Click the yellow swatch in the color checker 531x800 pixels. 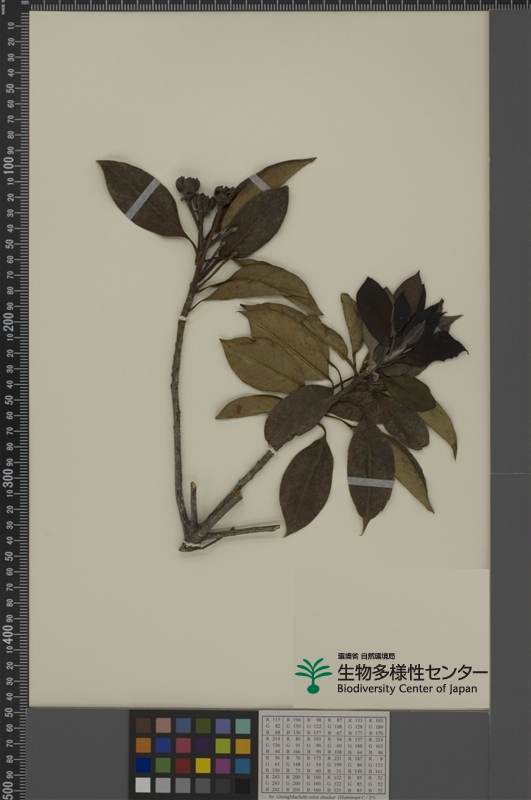[x=203, y=765]
